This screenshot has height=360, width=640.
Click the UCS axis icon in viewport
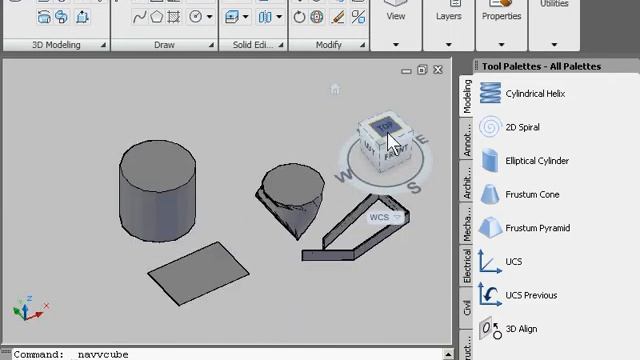30,308
